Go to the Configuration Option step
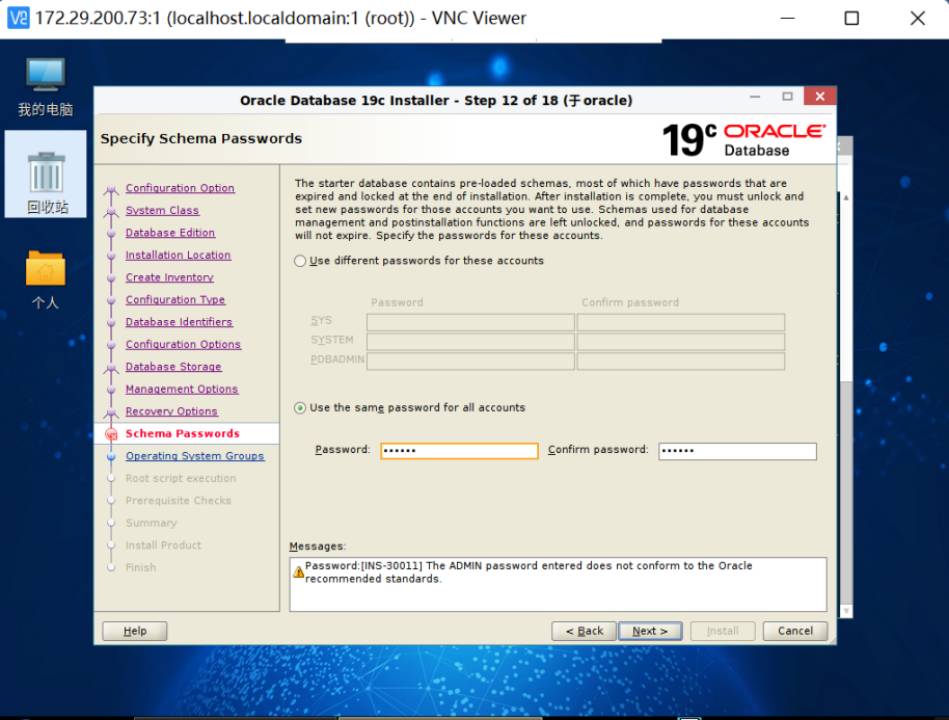 click(x=180, y=188)
